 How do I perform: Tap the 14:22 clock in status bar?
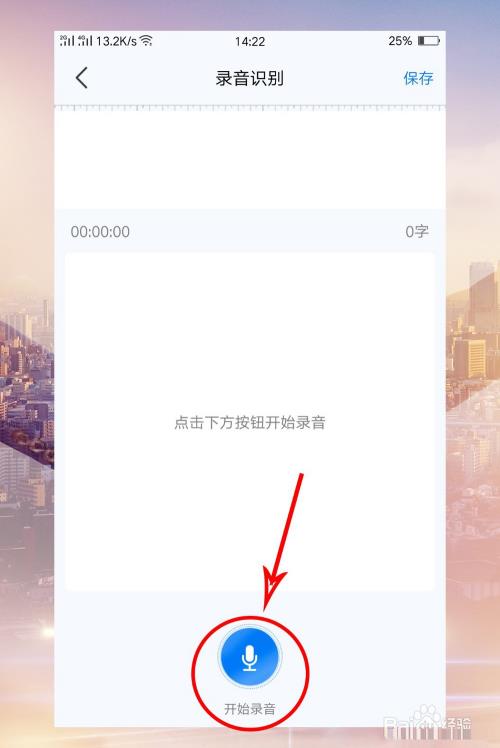250,42
